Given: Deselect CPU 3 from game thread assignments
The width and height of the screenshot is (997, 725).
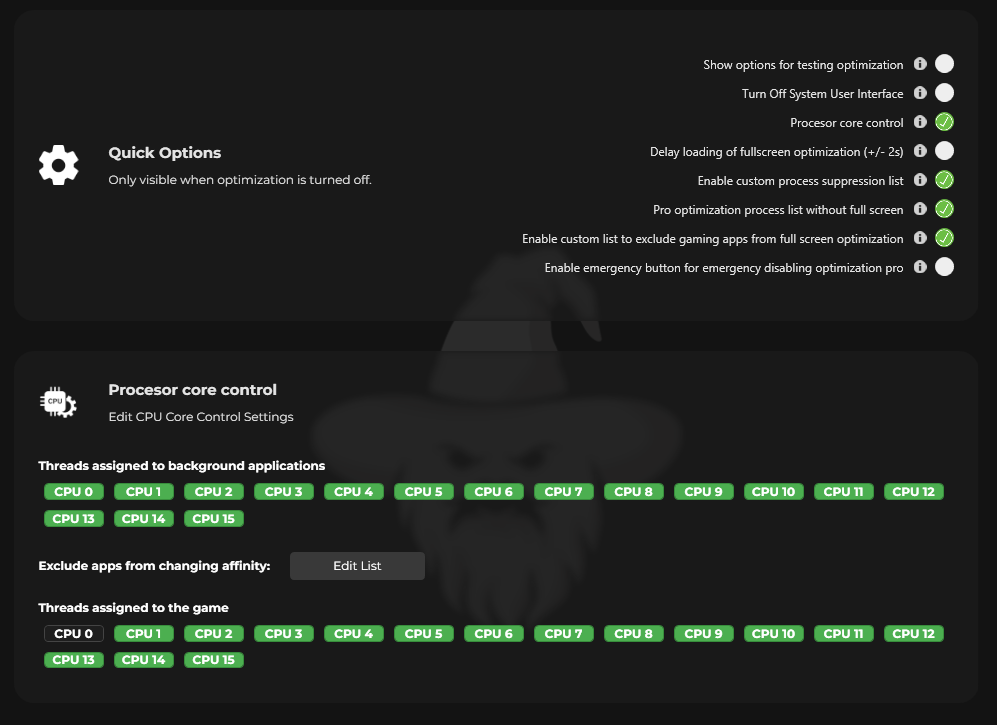Looking at the screenshot, I should click(x=283, y=633).
